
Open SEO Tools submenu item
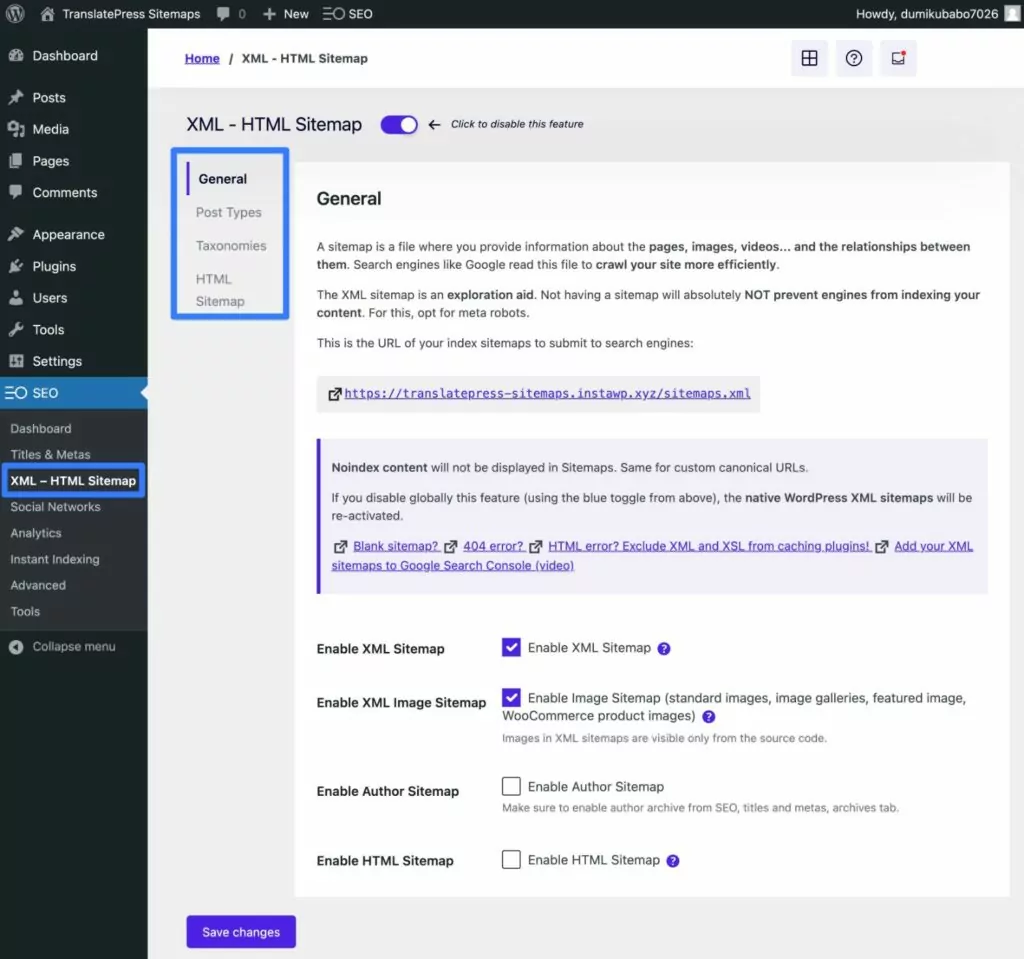25,611
